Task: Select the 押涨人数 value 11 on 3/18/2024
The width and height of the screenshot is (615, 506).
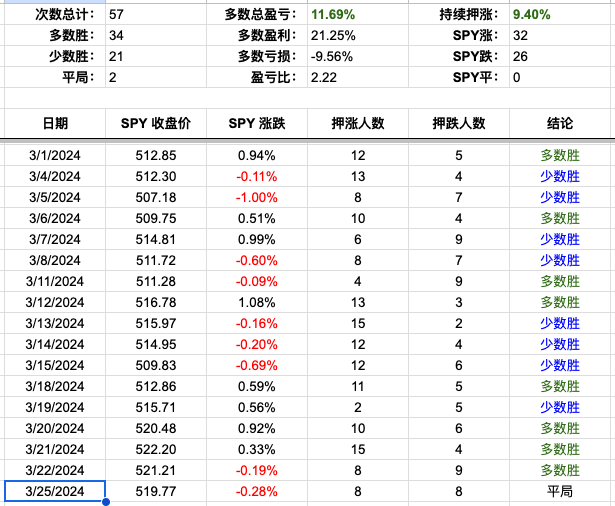Action: [358, 386]
